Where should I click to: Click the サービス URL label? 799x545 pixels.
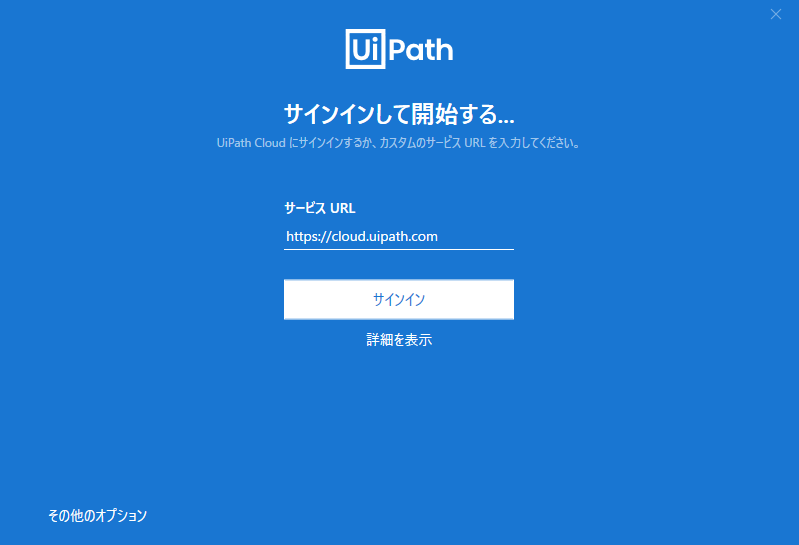pyautogui.click(x=320, y=208)
